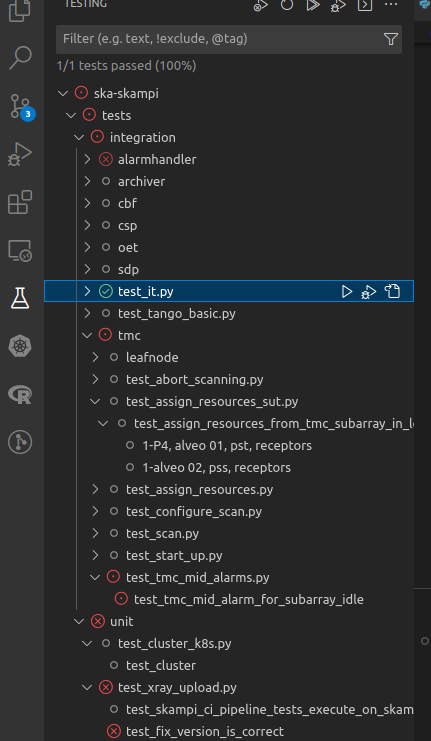
Task: Open the Kubernetes helm-wheel view
Action: [x=20, y=346]
